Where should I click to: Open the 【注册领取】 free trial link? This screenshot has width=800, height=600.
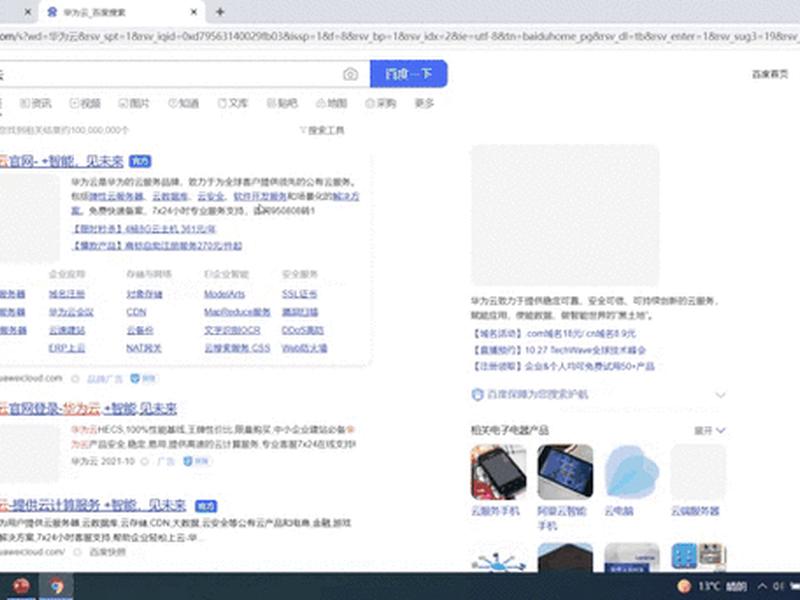tap(563, 366)
